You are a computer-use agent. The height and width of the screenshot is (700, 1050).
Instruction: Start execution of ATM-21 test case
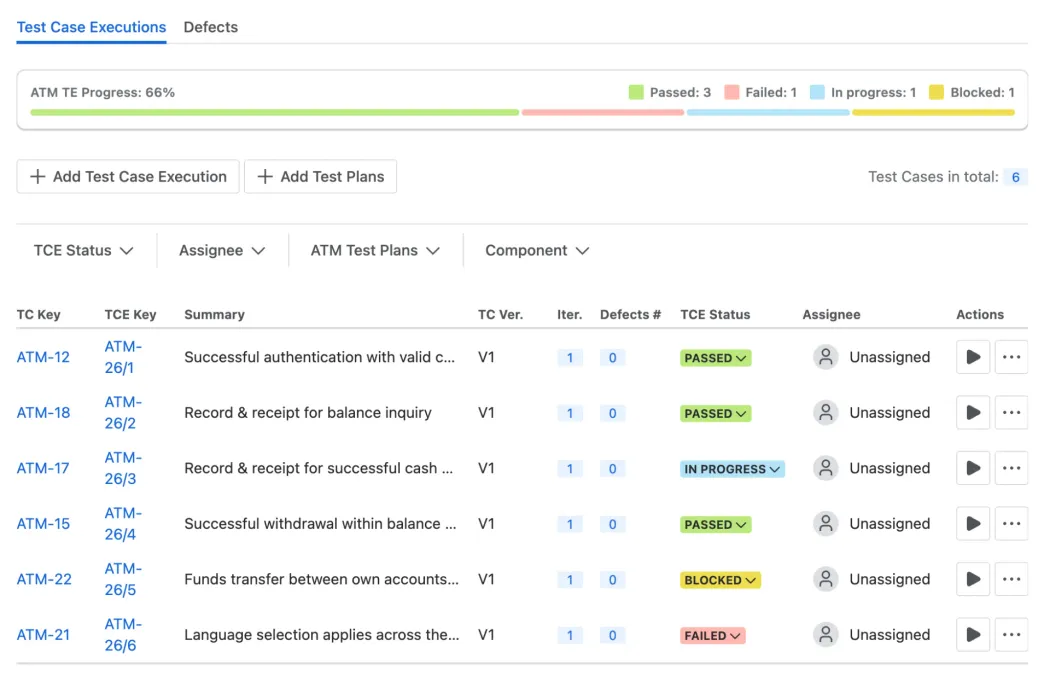973,635
